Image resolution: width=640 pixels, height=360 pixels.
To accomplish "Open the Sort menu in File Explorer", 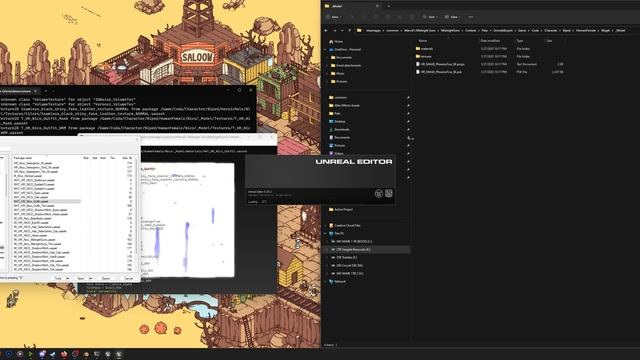I will click(x=430, y=17).
